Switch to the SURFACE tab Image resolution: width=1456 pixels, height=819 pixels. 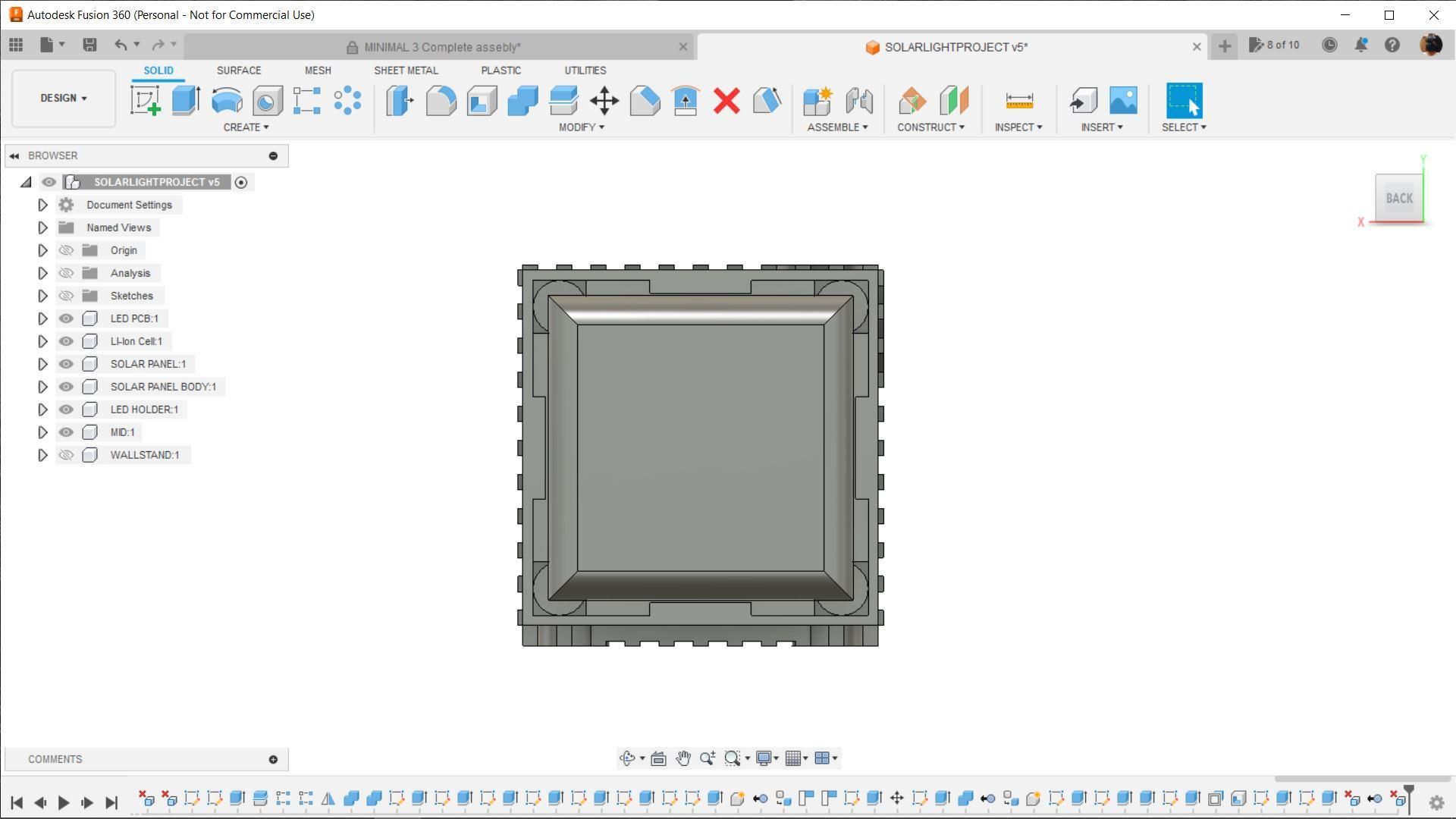(x=238, y=70)
